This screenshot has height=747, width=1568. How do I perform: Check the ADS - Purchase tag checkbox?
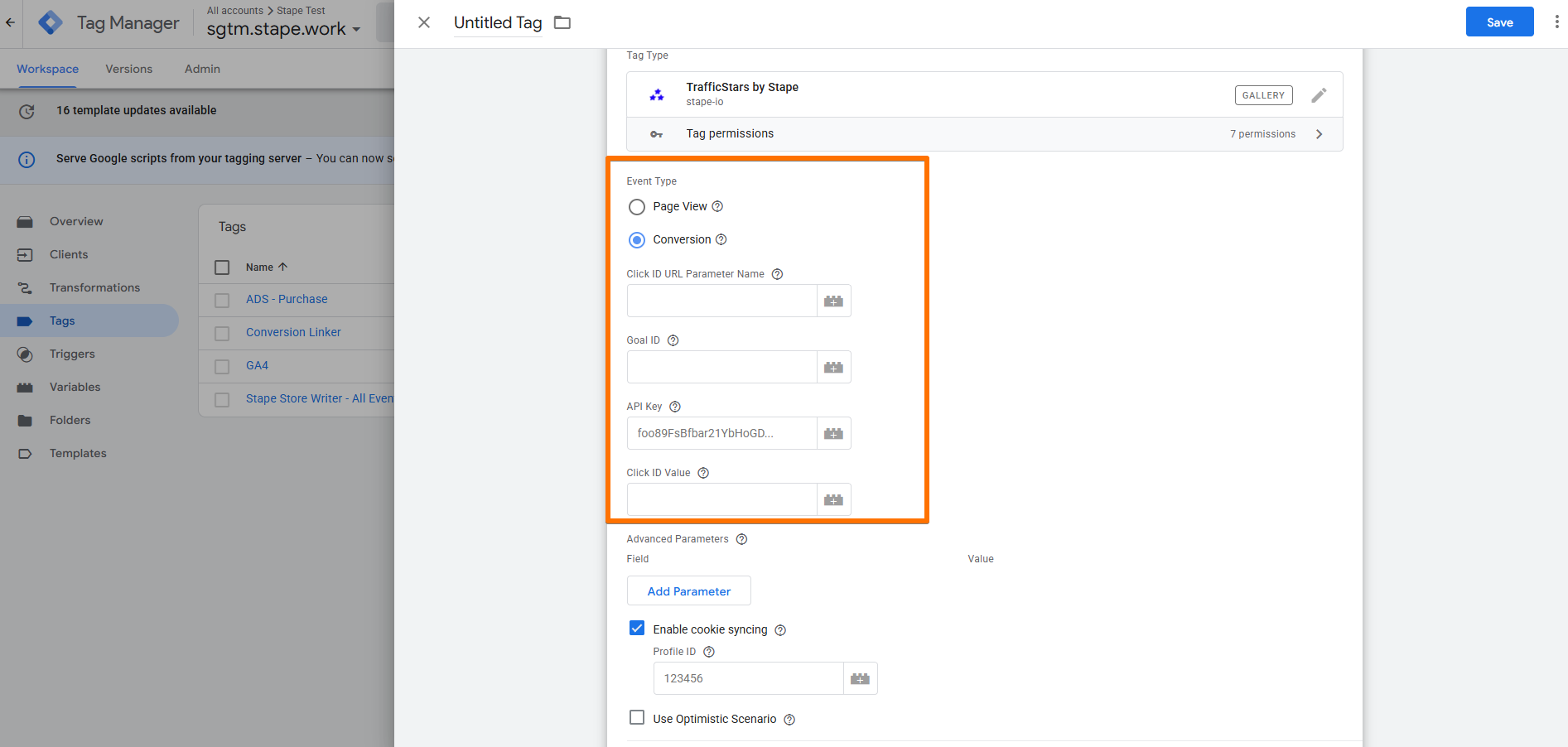tap(222, 300)
